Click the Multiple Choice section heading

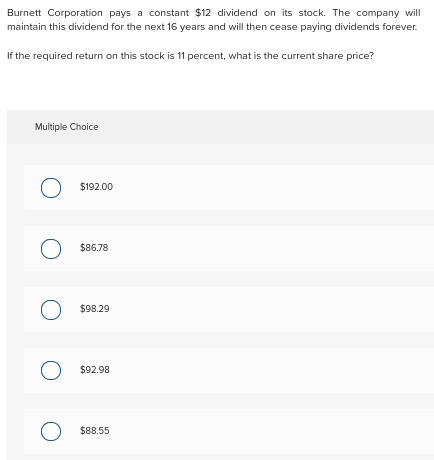67,127
